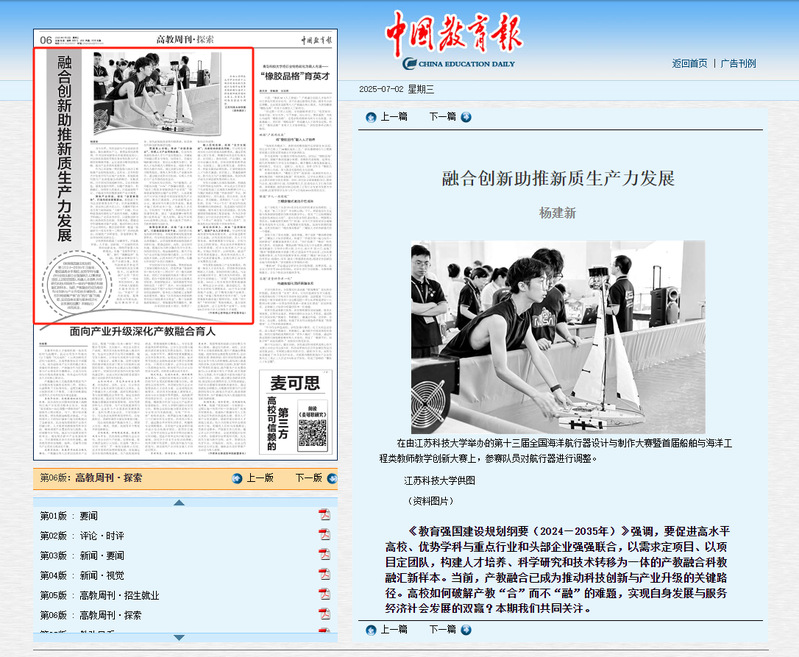Click the 面向产业升级深化产教融合育人 article on page preview
Viewport: 799px width, 657px height.
point(143,330)
